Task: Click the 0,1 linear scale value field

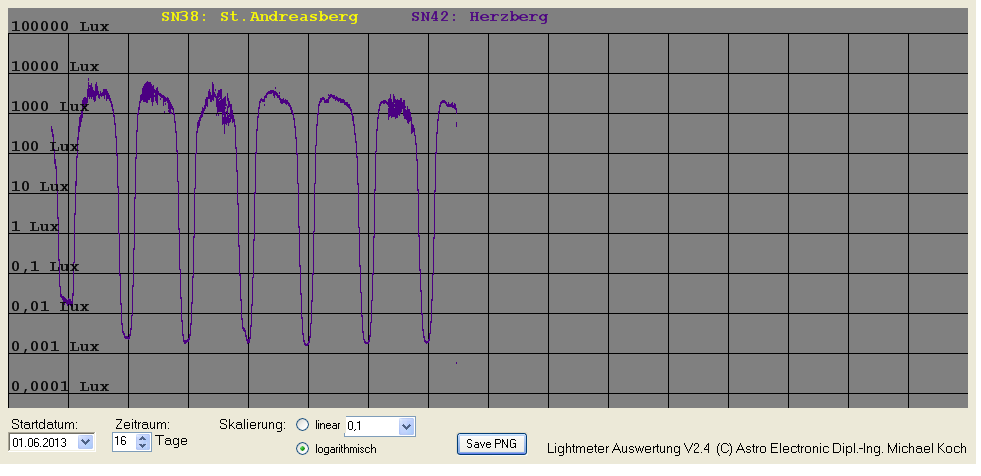Action: tap(372, 427)
